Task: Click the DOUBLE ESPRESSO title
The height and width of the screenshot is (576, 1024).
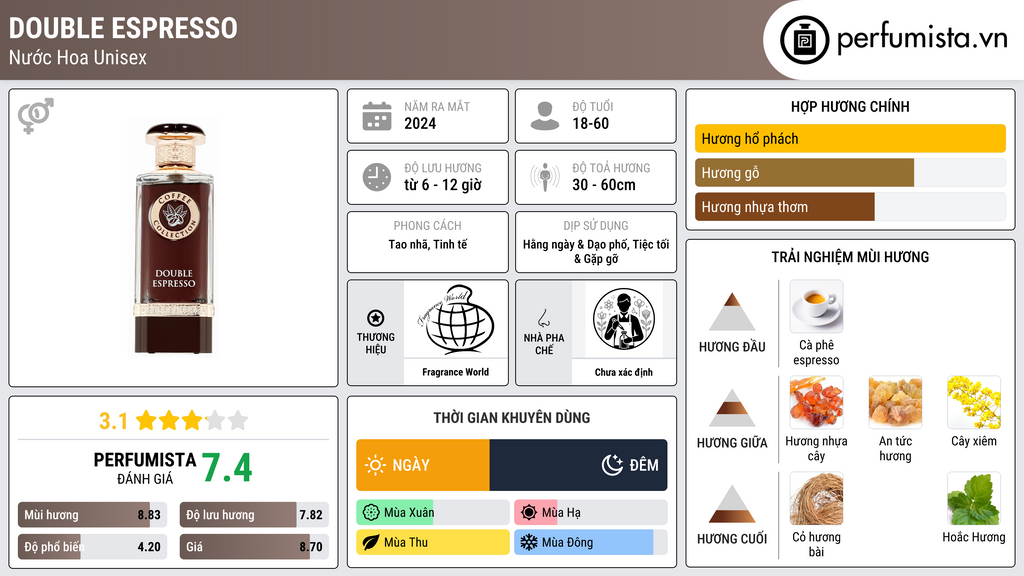Action: pos(123,29)
